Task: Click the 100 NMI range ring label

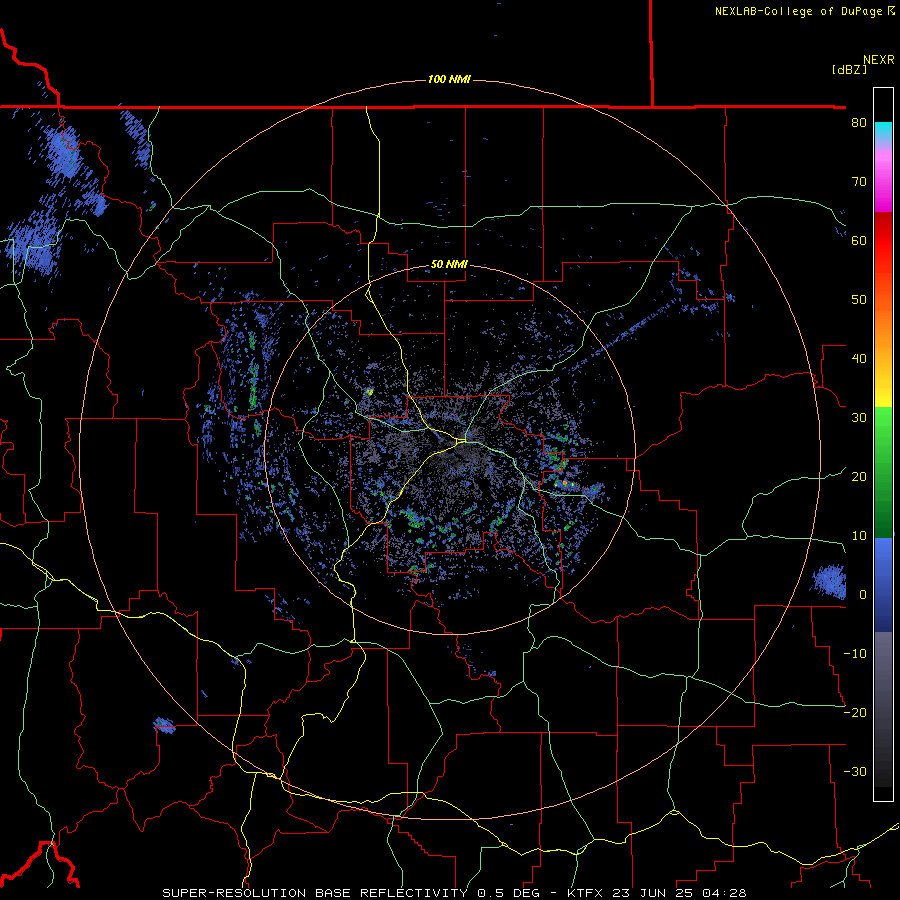Action: click(x=449, y=79)
